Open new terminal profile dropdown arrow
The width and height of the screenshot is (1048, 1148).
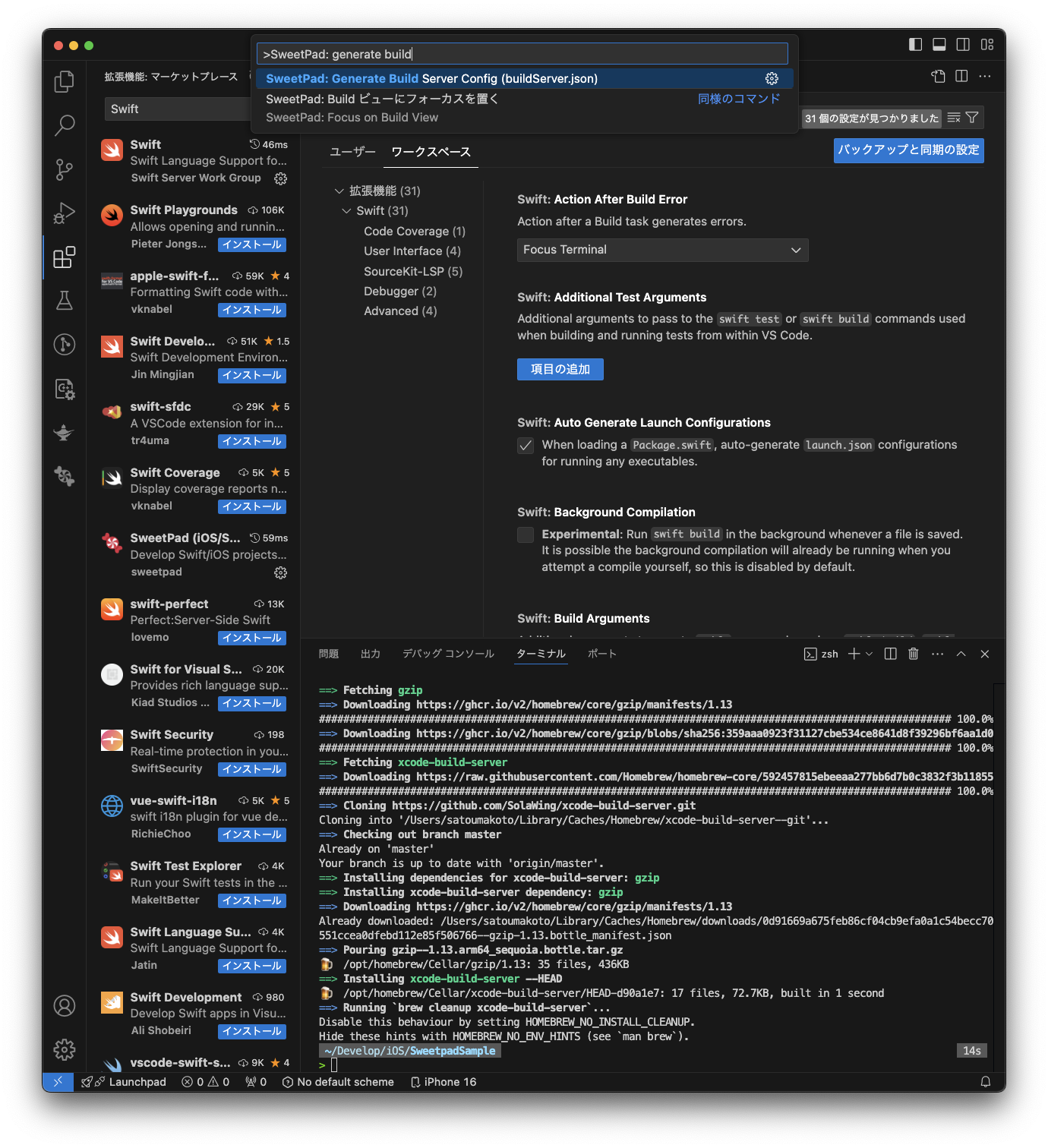tap(870, 654)
